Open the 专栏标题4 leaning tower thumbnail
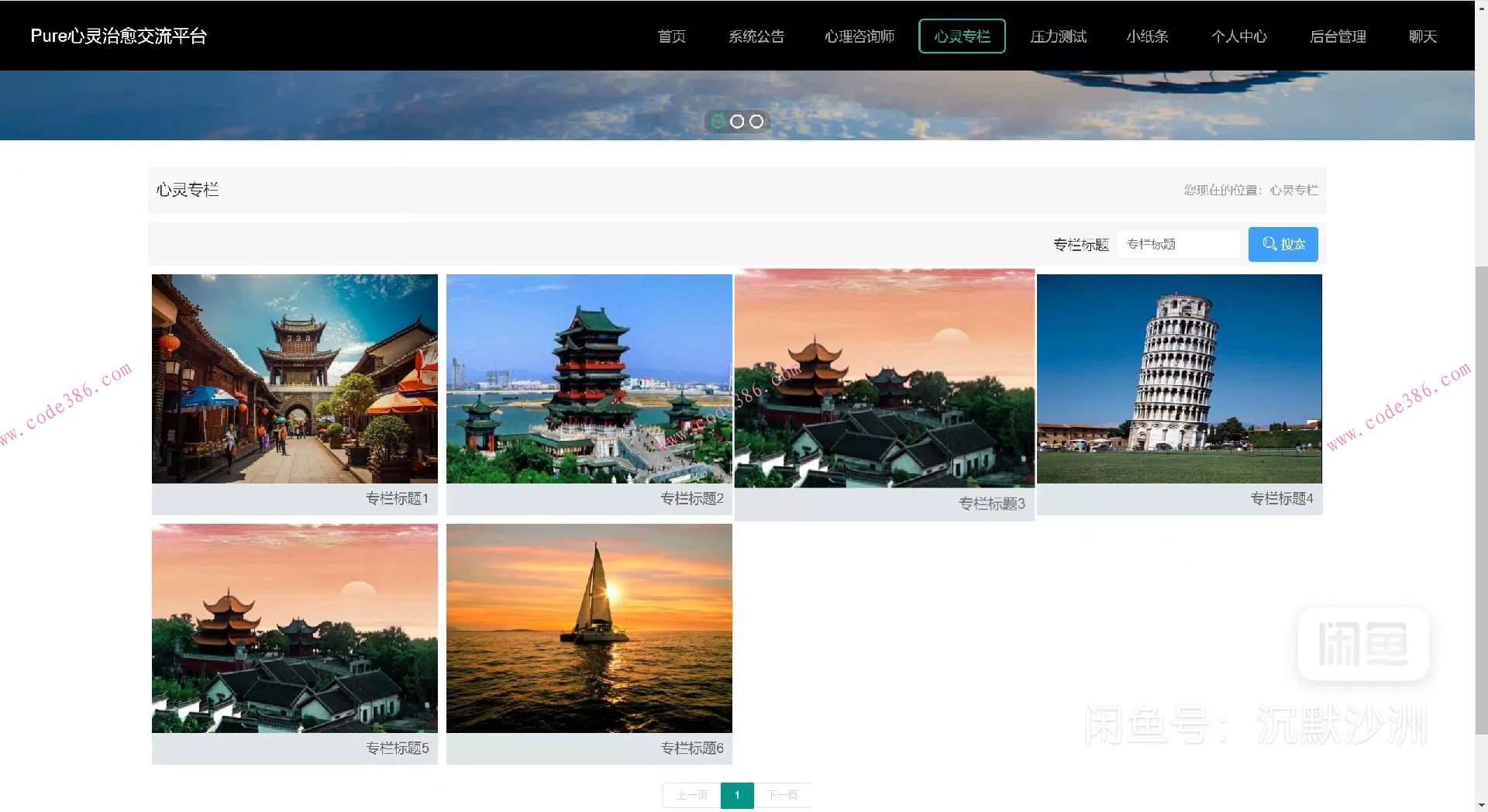The height and width of the screenshot is (812, 1488). coord(1179,379)
